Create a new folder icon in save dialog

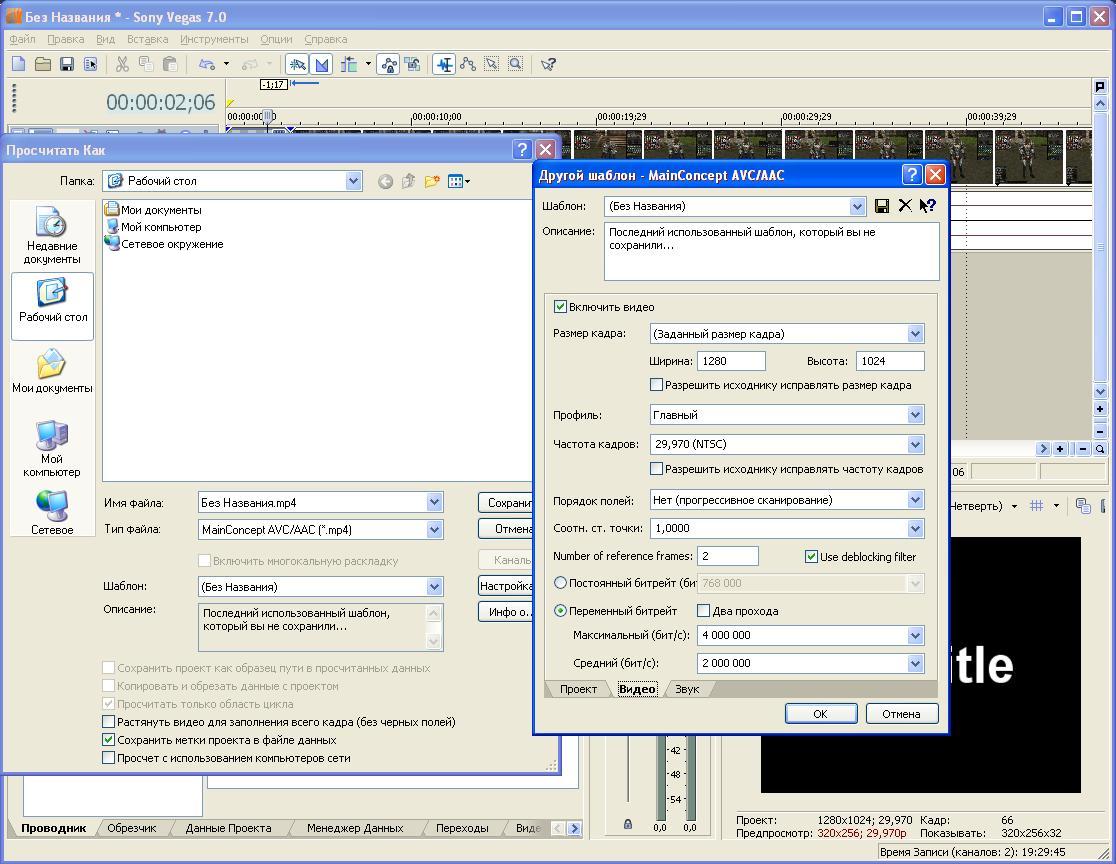click(x=432, y=181)
